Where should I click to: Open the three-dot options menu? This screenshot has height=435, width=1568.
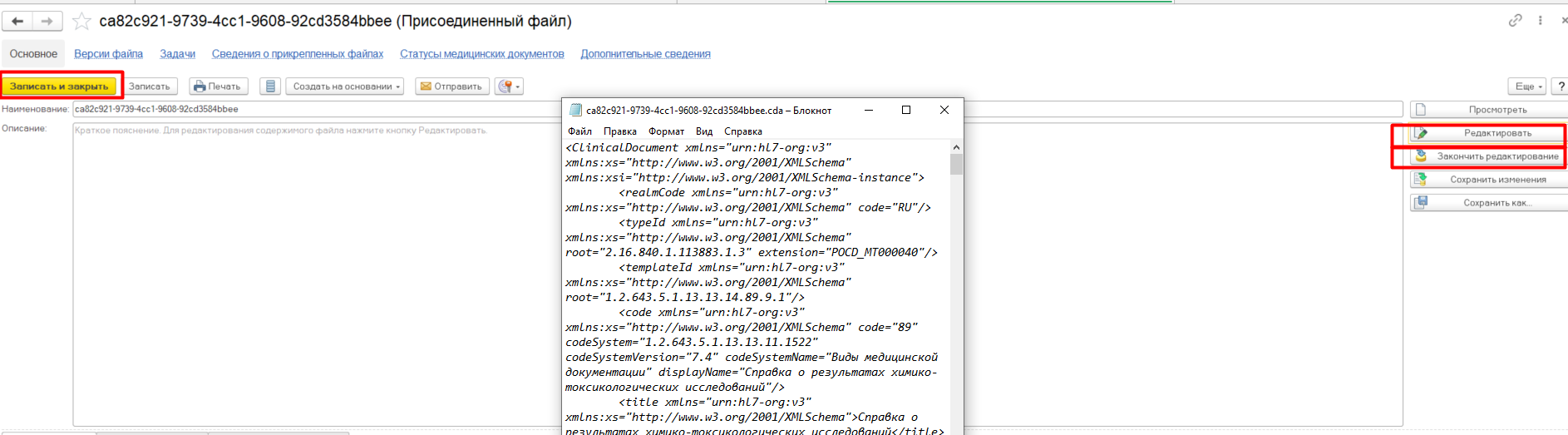pyautogui.click(x=1540, y=21)
